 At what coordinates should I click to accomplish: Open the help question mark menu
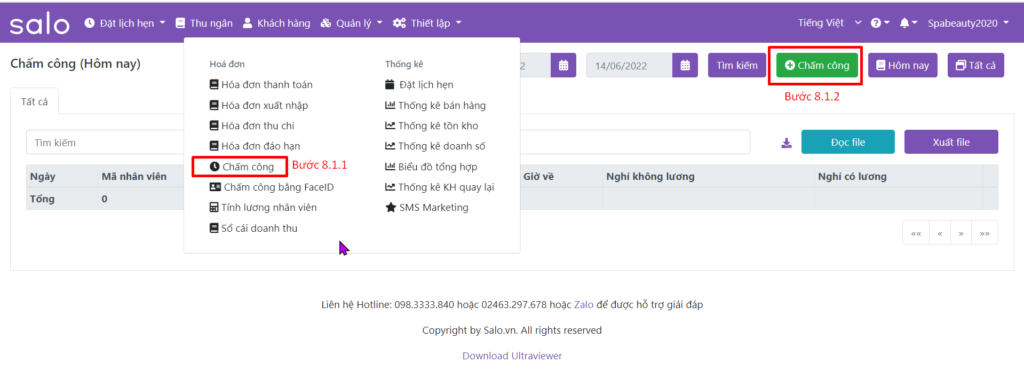(880, 23)
